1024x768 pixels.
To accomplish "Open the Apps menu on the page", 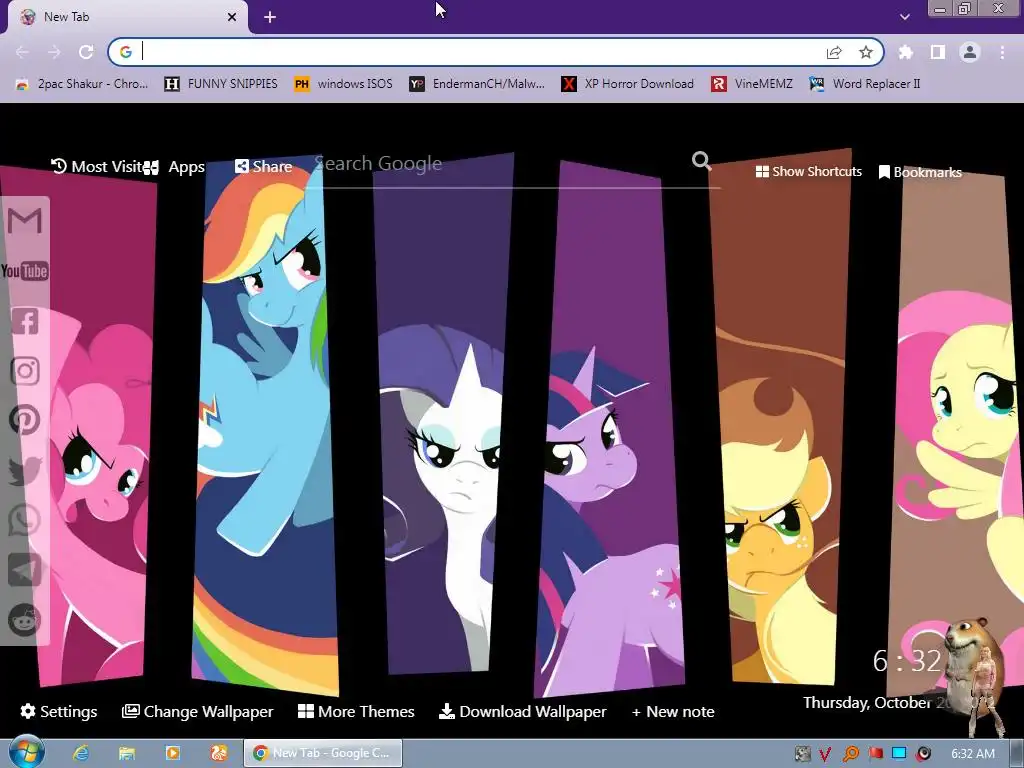I will [175, 167].
